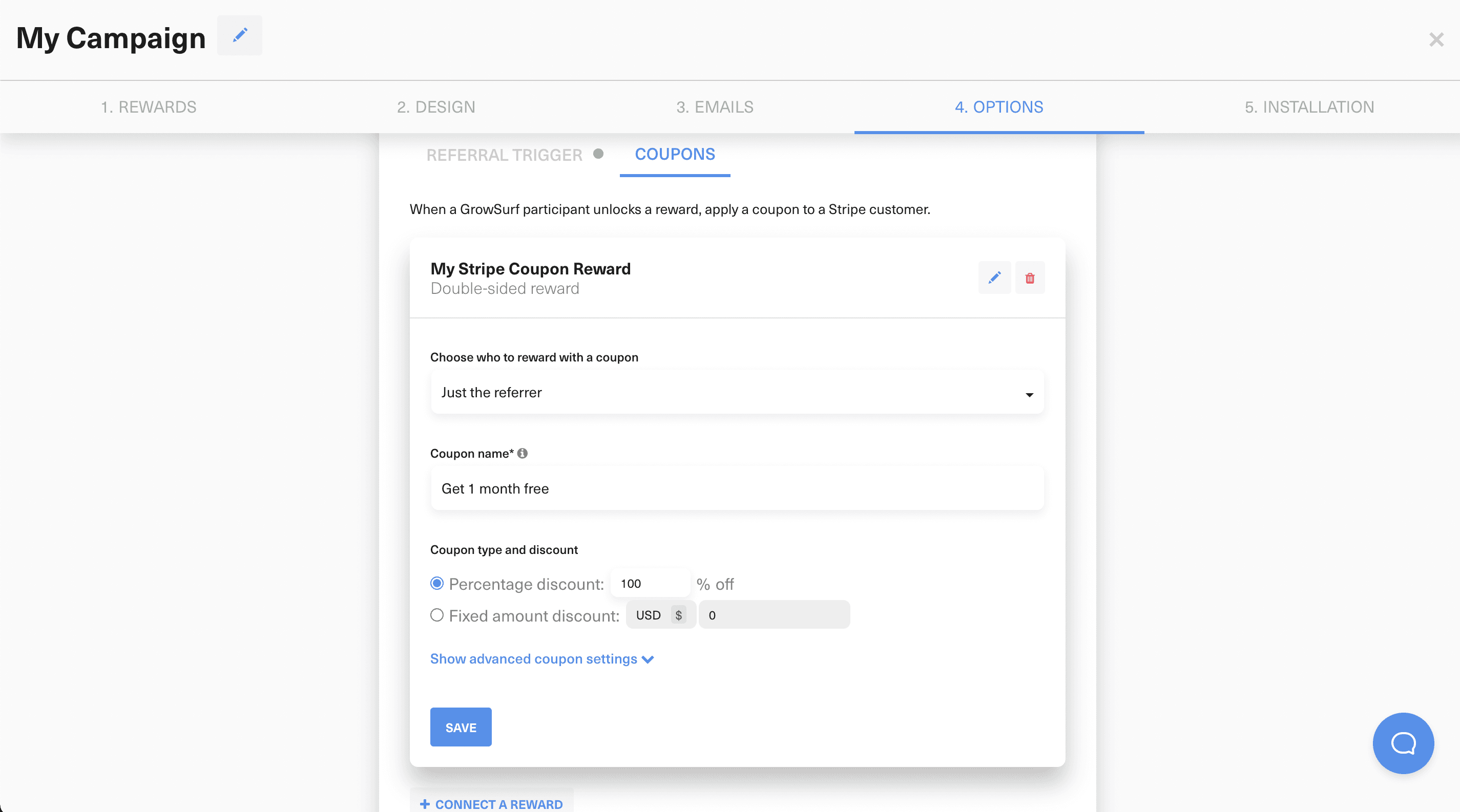This screenshot has height=812, width=1460.
Task: Click the pencil icon to rename My Campaign
Action: (x=240, y=35)
